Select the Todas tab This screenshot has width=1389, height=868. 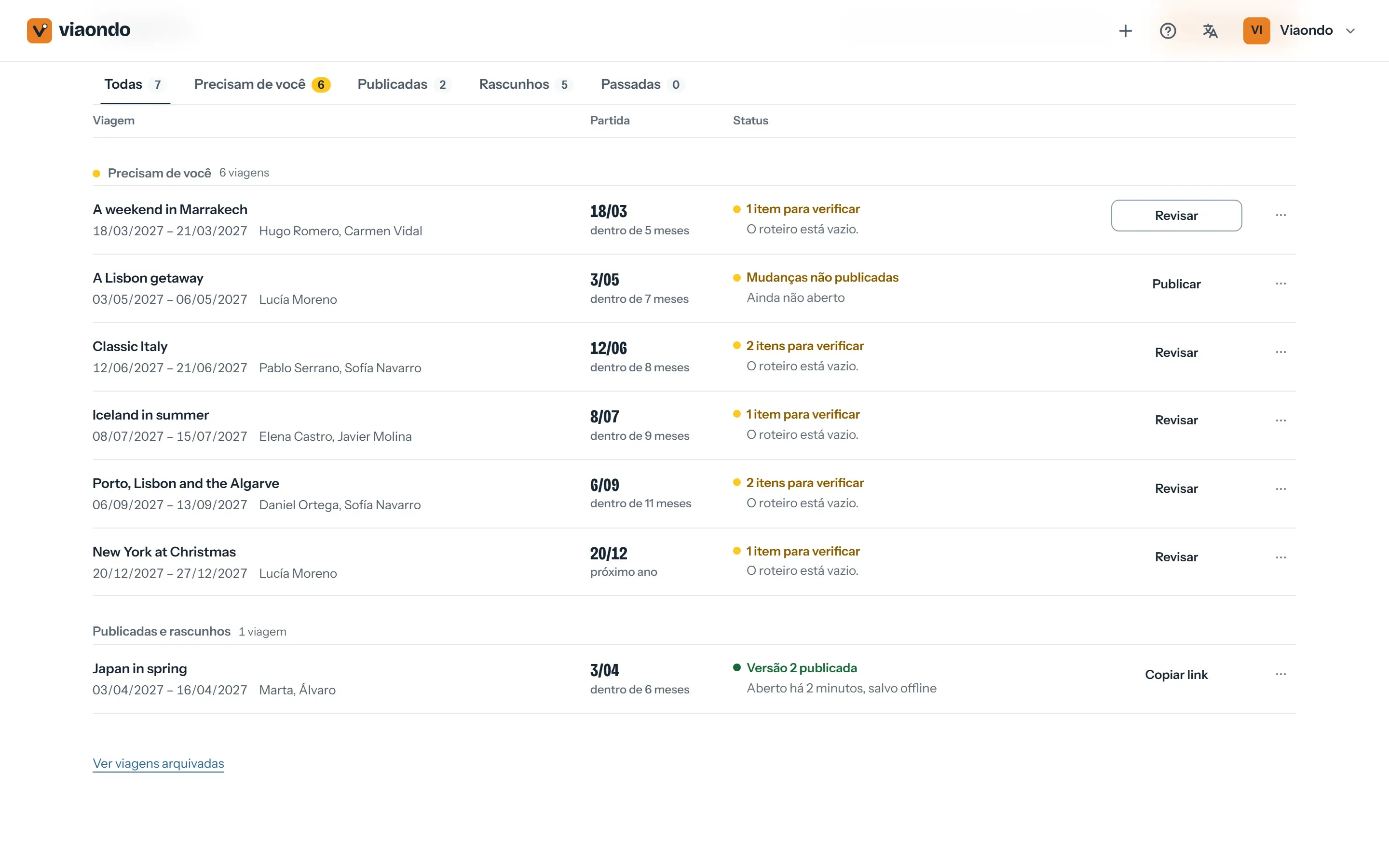click(135, 84)
